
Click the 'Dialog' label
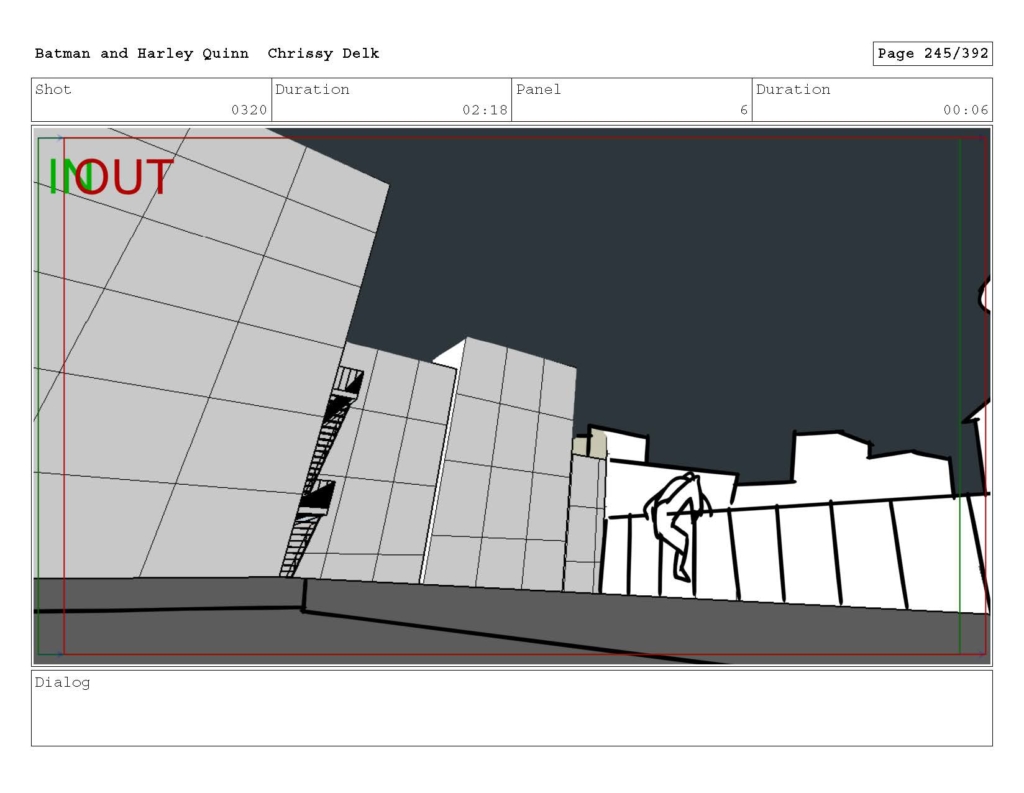click(x=62, y=683)
